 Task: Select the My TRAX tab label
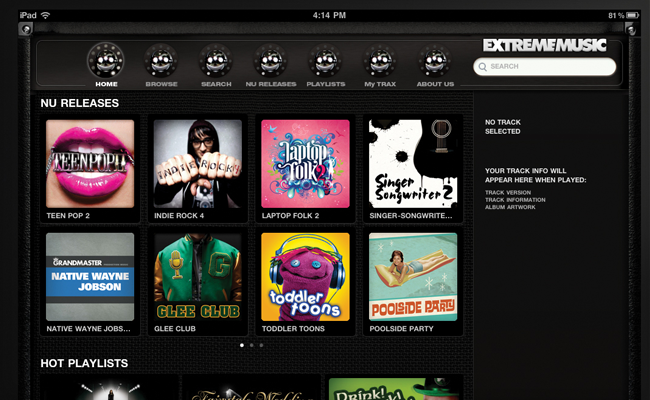coord(380,84)
